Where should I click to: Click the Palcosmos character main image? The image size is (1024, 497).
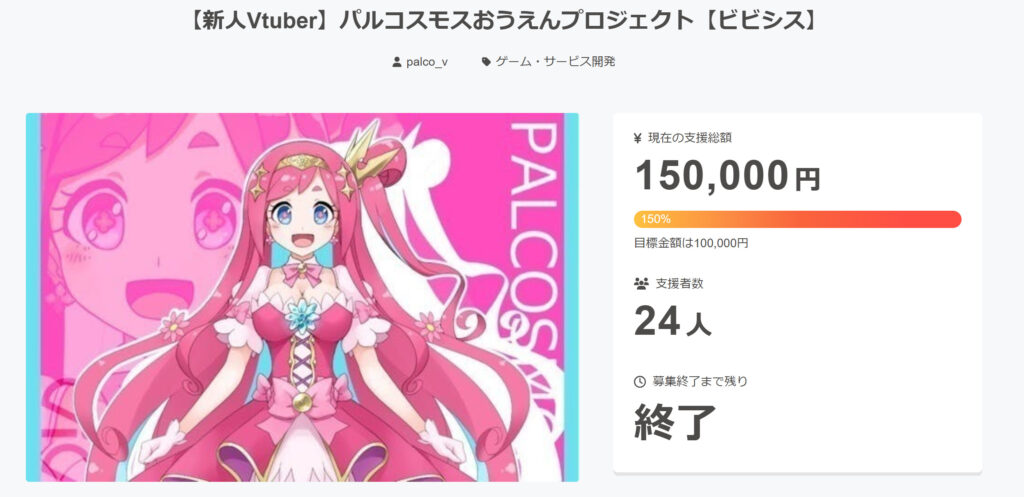point(302,297)
